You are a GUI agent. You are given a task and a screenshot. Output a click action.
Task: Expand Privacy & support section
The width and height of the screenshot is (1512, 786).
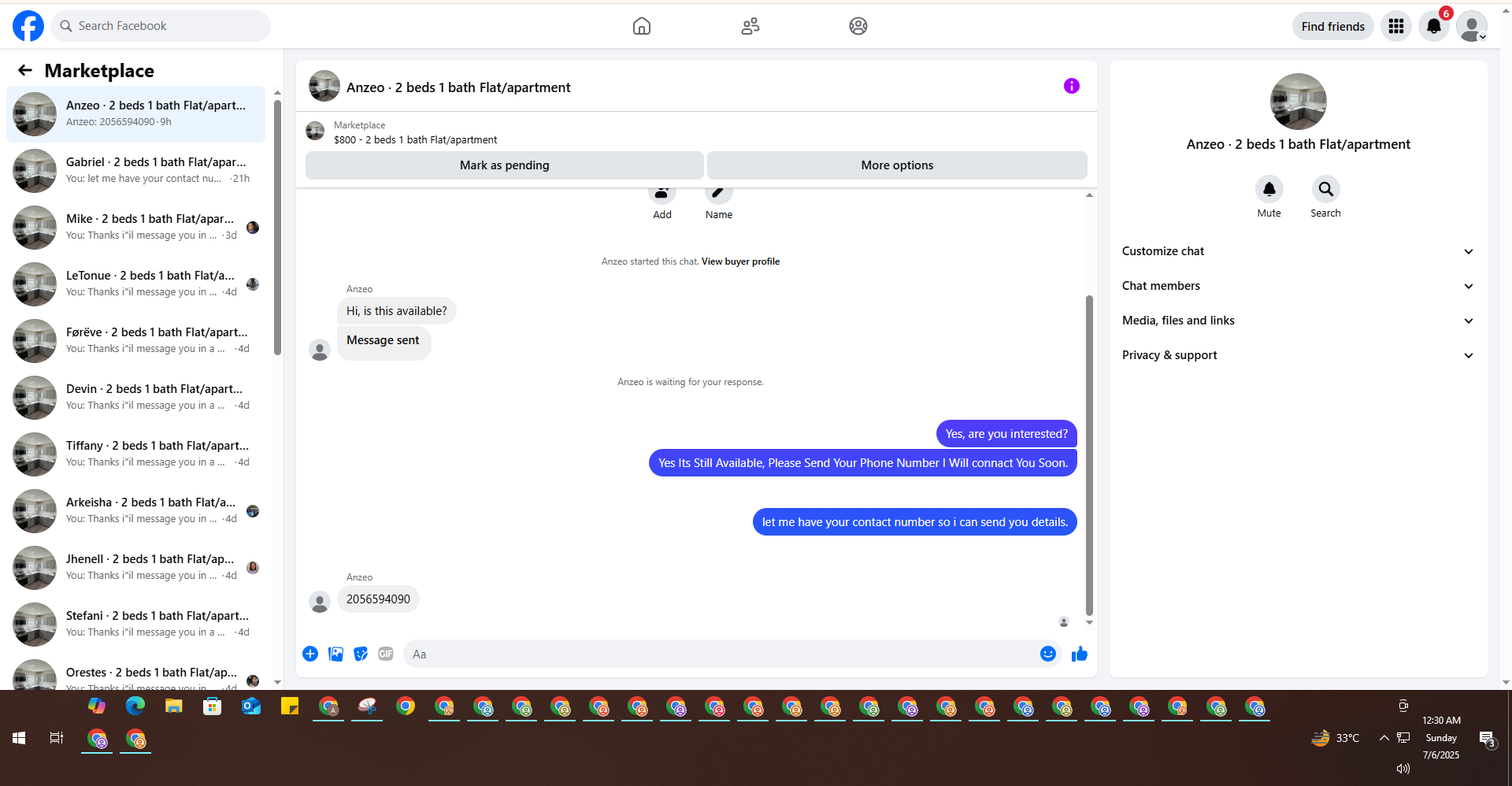click(1298, 355)
